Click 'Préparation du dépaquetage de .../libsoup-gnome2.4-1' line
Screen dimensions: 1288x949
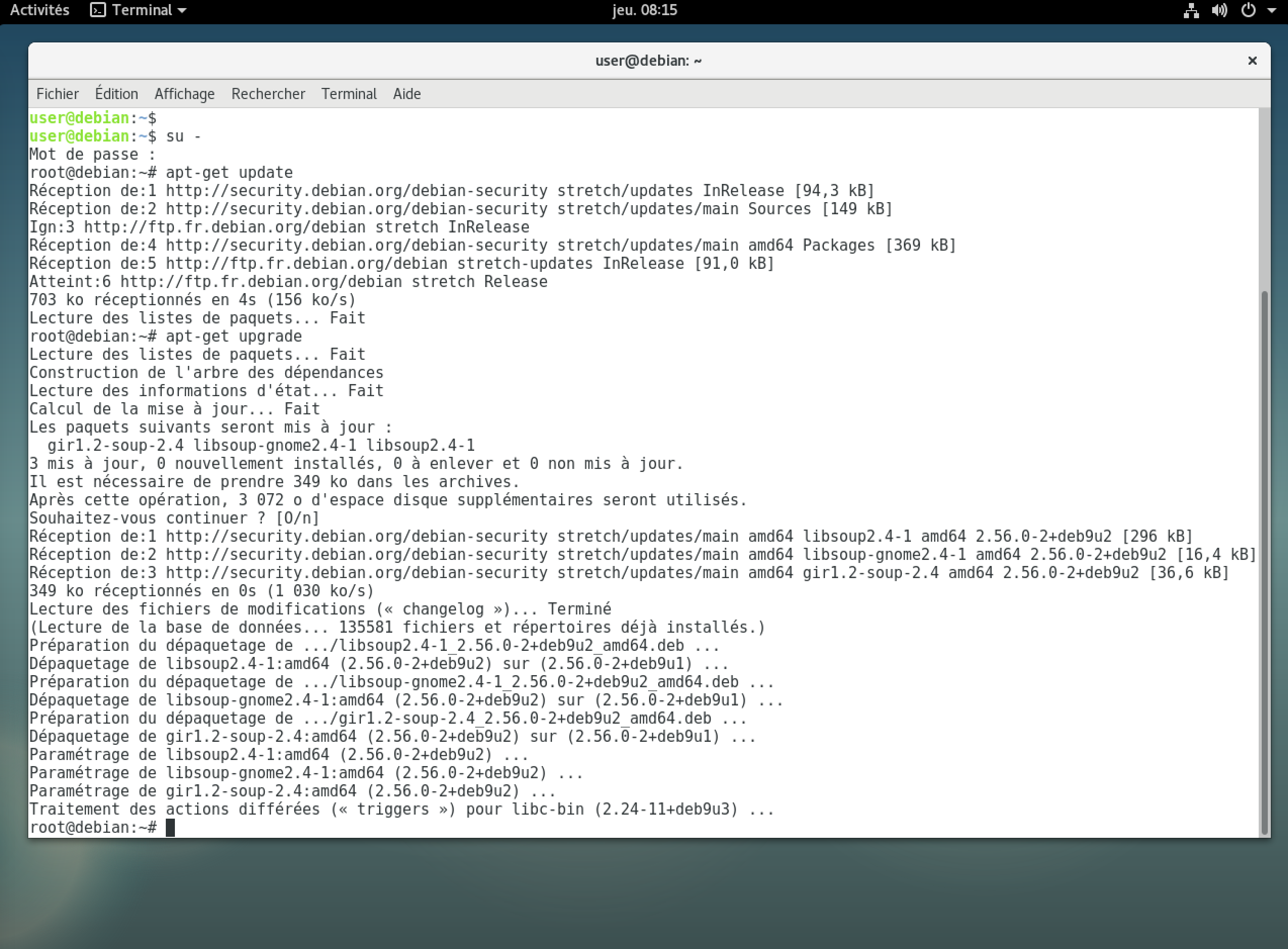(401, 682)
